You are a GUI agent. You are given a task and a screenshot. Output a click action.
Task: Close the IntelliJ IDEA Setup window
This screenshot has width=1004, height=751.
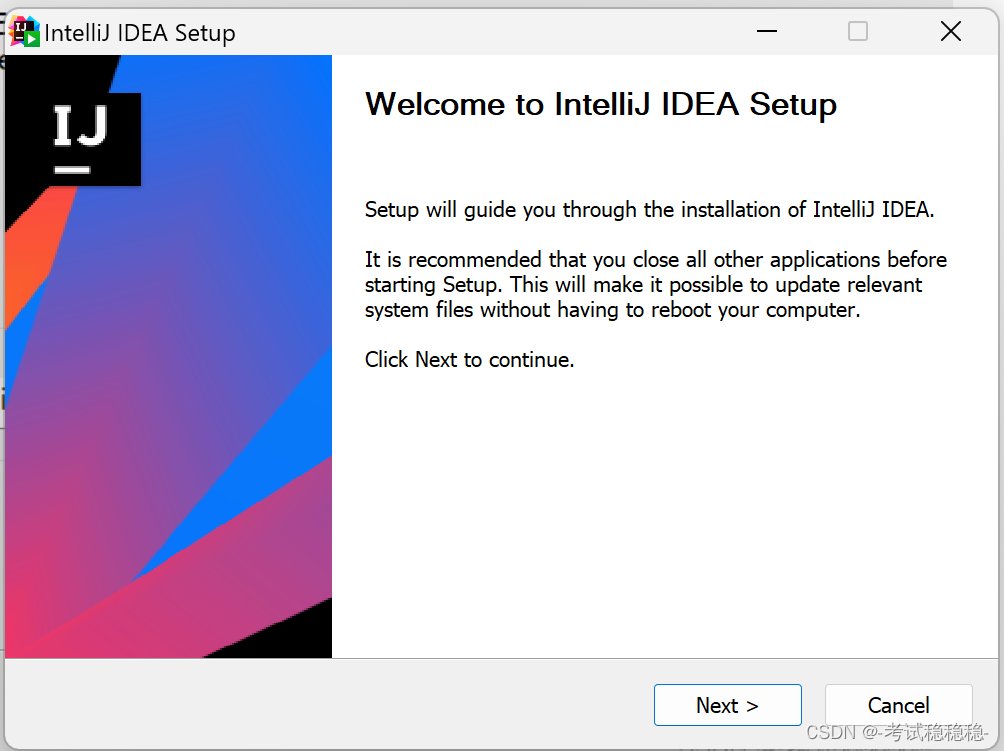tap(950, 31)
